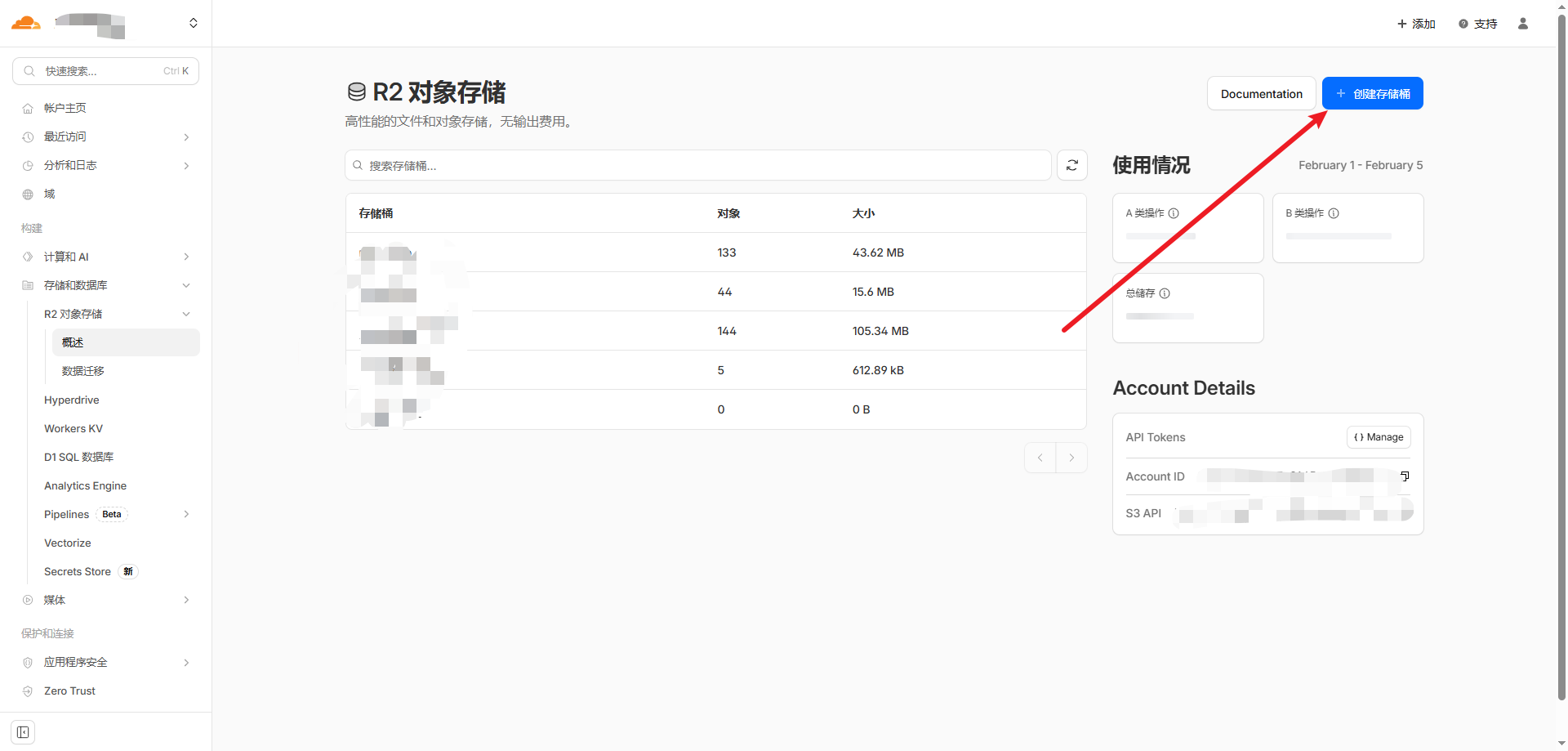Click the clock icon beside 最近访问
Image resolution: width=1568 pixels, height=751 pixels.
pos(28,136)
